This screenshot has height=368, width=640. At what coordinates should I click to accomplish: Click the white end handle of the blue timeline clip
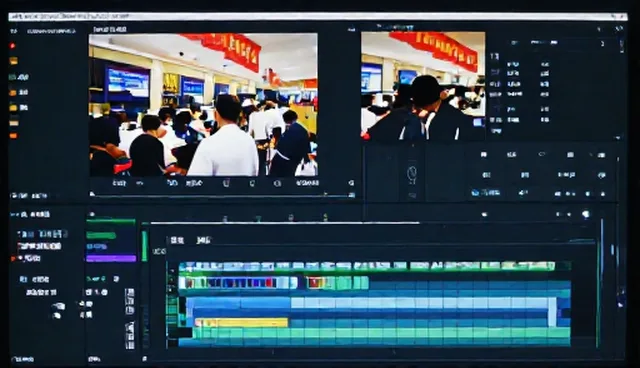[552, 312]
